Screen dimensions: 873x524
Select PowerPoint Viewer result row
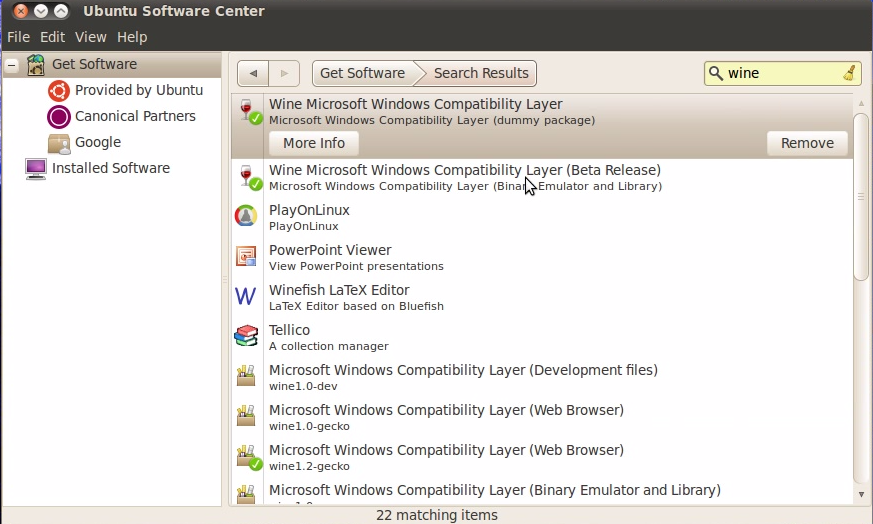[x=542, y=258]
